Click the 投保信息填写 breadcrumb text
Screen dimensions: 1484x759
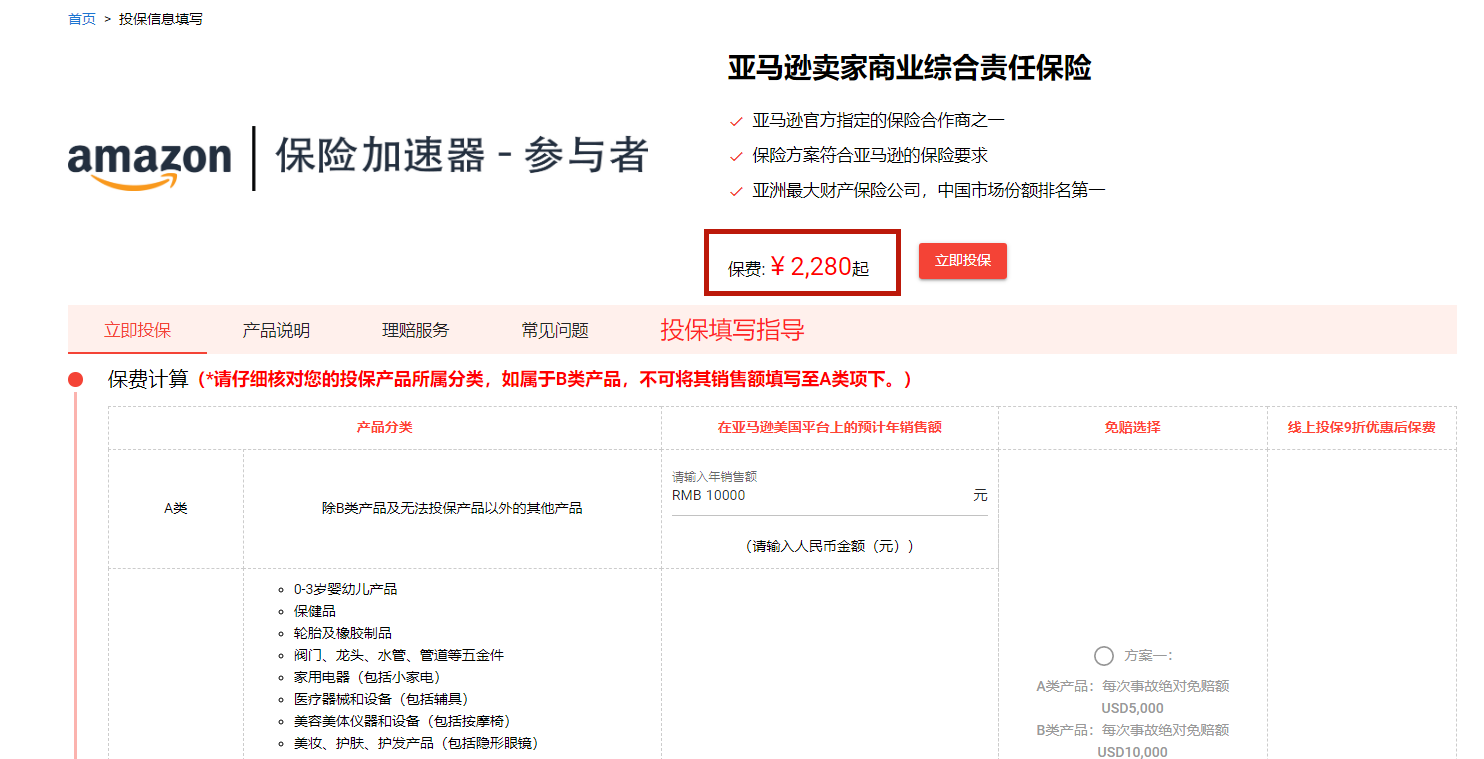[x=161, y=19]
